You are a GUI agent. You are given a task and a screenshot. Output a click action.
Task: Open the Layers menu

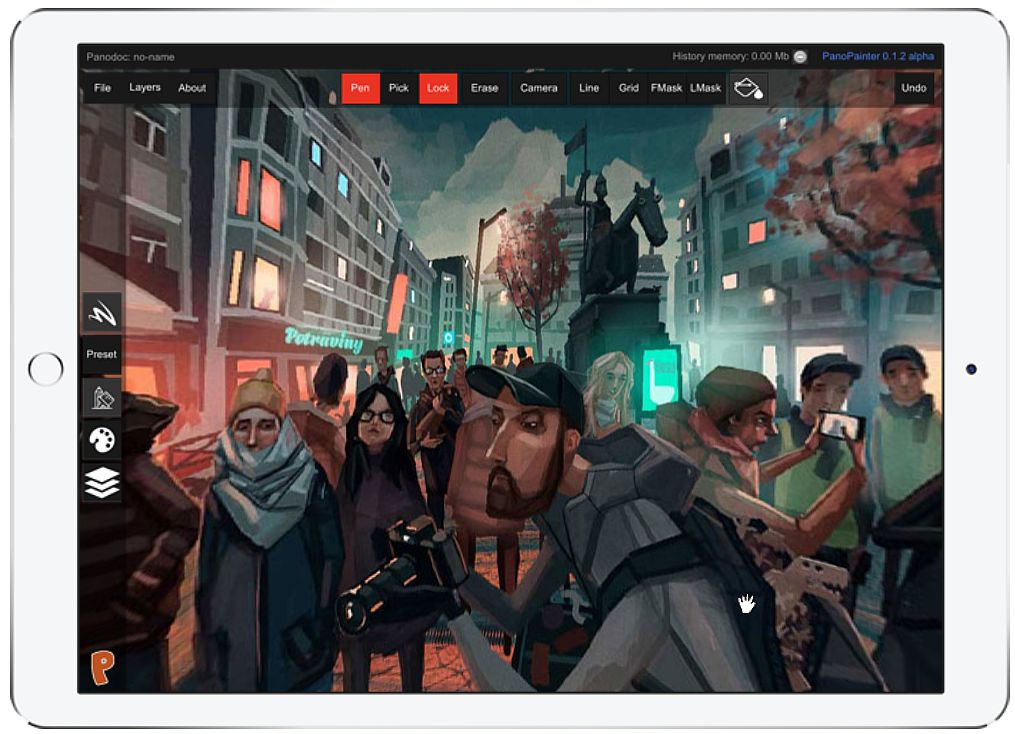144,87
